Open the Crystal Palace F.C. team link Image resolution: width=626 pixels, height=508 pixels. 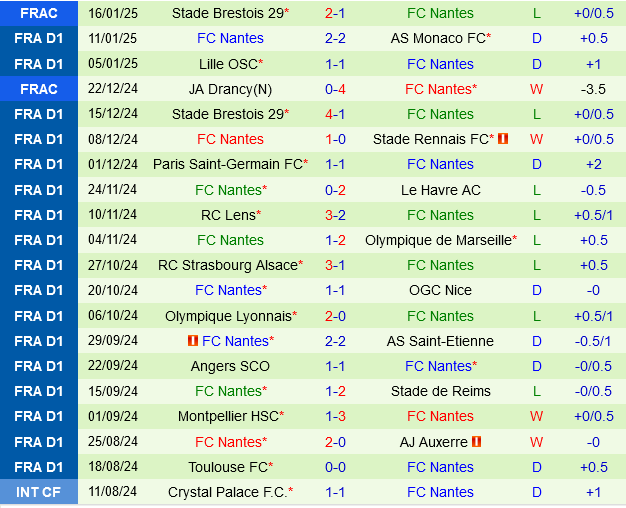[x=230, y=492]
